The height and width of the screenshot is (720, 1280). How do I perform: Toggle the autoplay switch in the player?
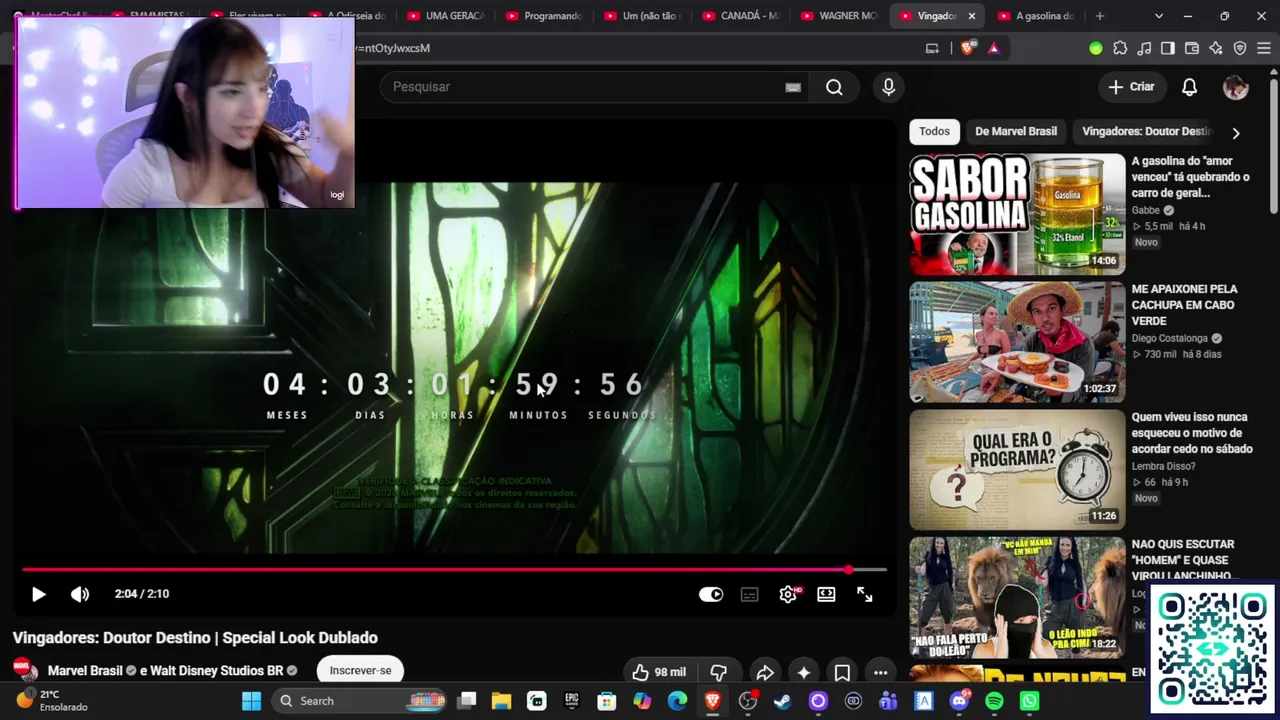tap(711, 594)
